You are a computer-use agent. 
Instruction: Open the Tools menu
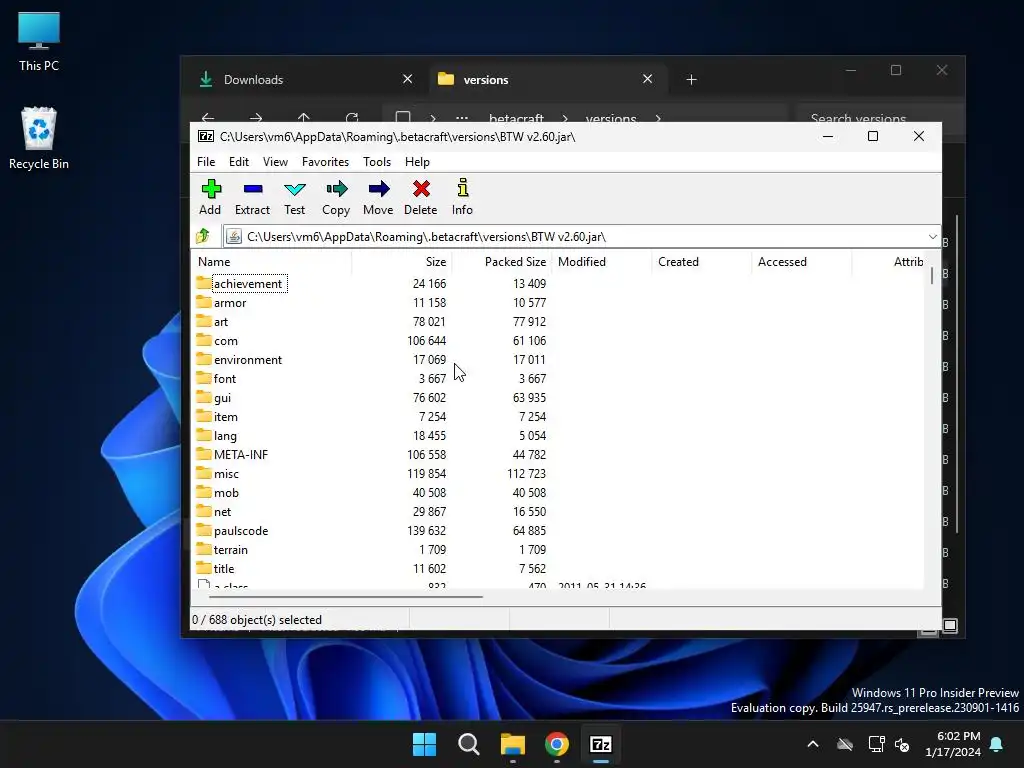[377, 162]
